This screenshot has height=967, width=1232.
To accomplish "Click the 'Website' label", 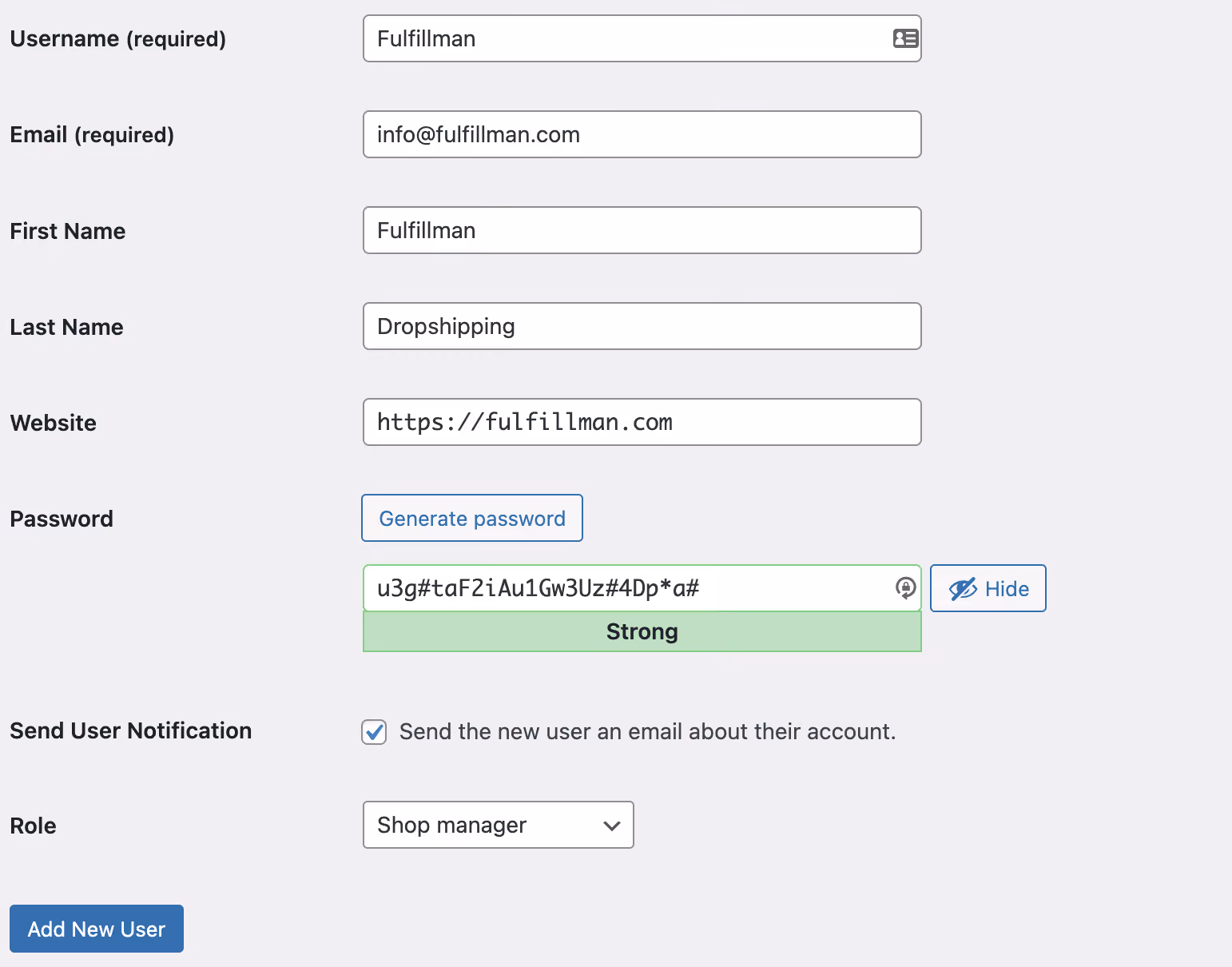I will tap(54, 423).
